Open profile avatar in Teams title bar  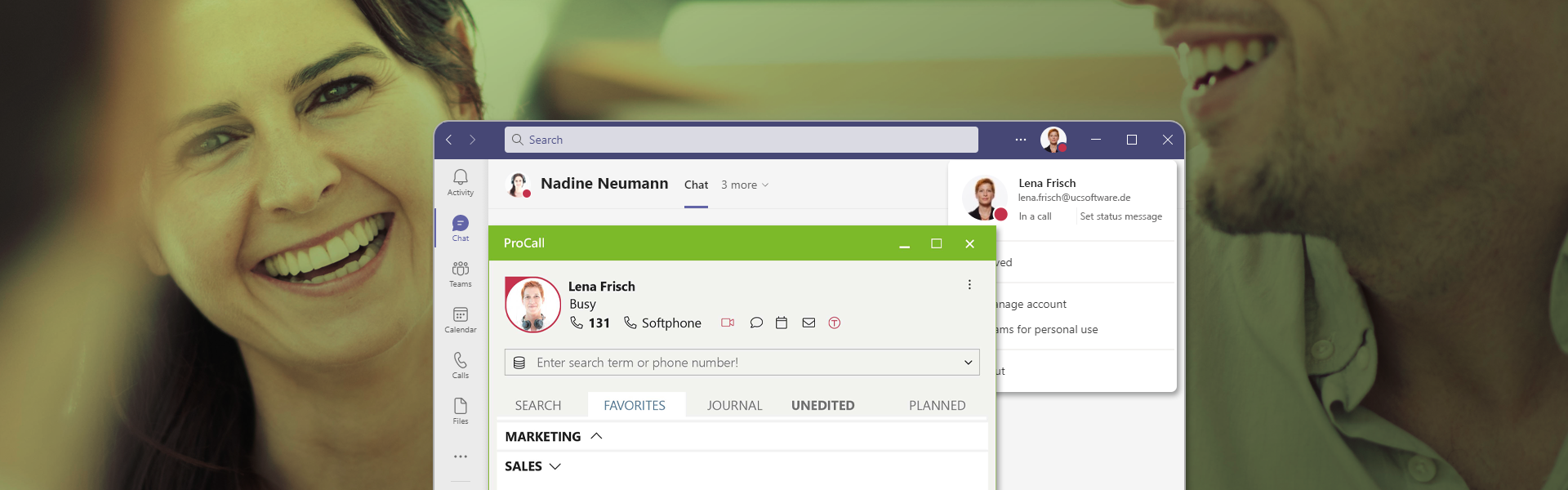[1053, 140]
